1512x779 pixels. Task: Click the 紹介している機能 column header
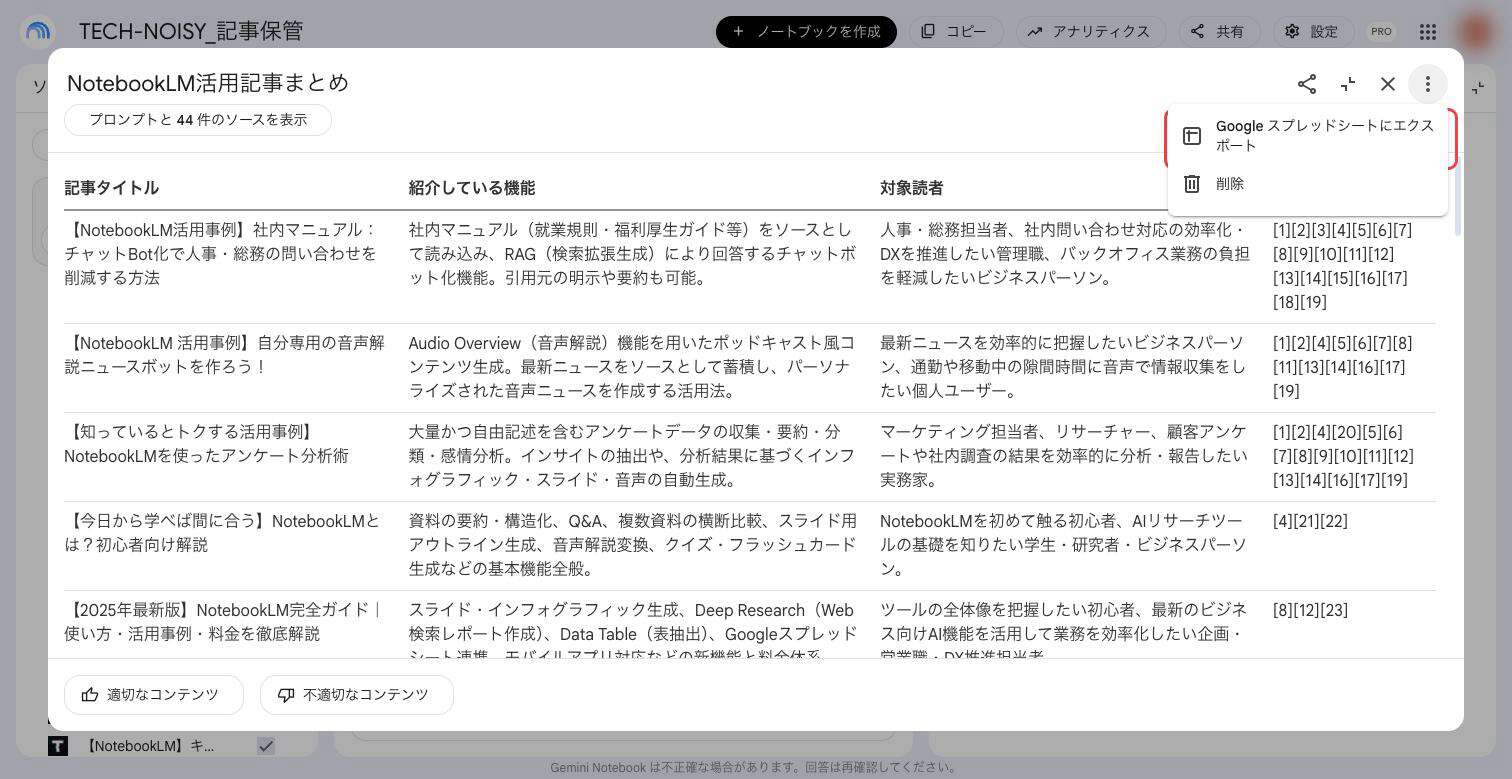pos(472,188)
